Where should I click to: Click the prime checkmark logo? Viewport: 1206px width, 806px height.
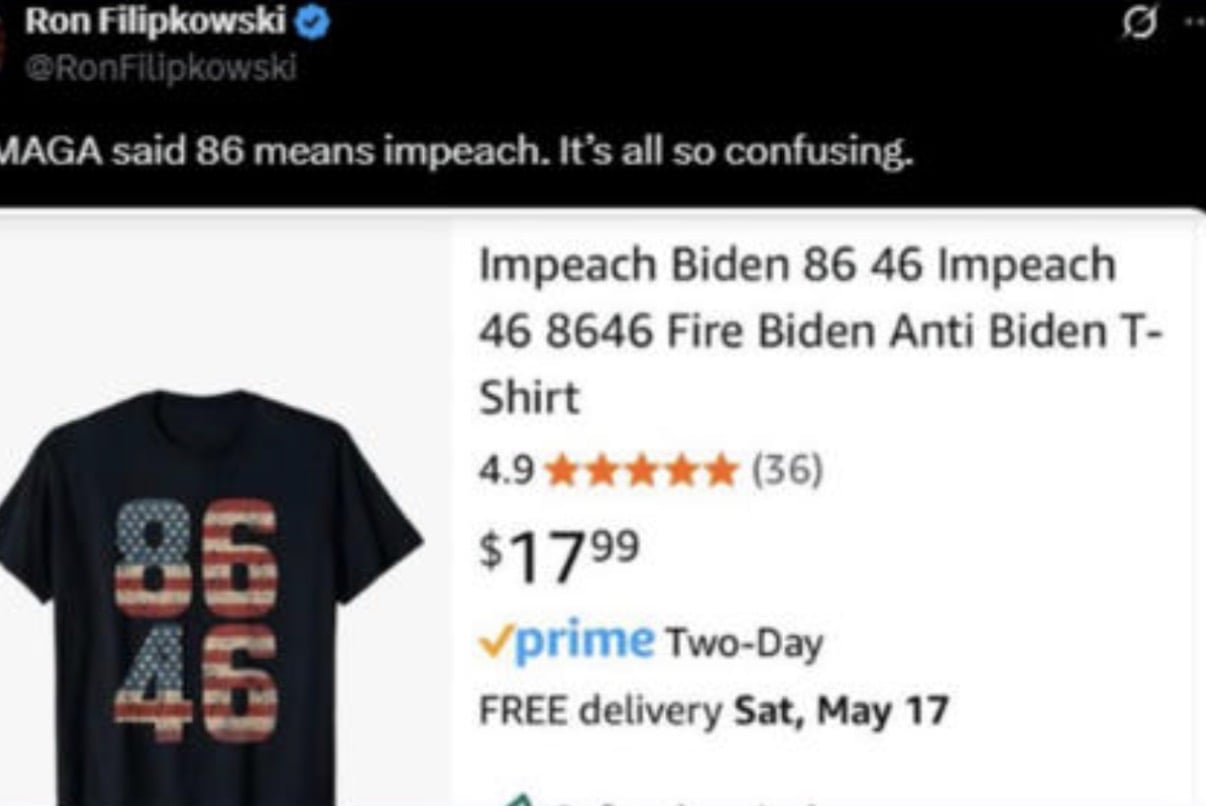[567, 639]
